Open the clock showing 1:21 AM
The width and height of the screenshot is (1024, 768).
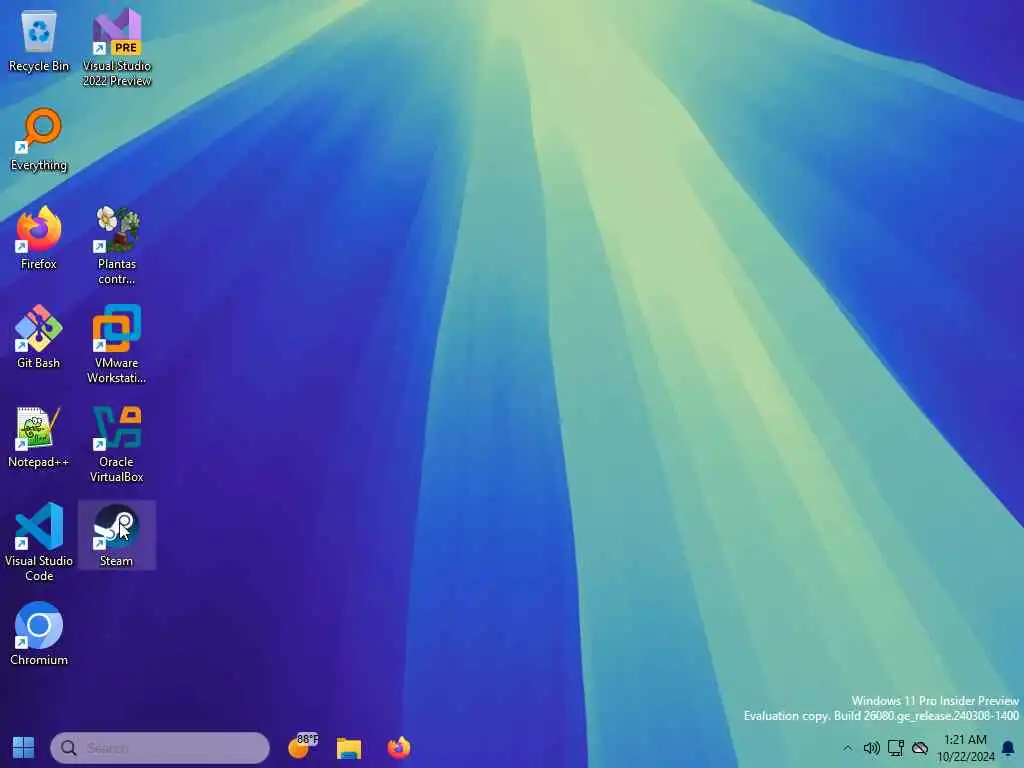tap(965, 748)
